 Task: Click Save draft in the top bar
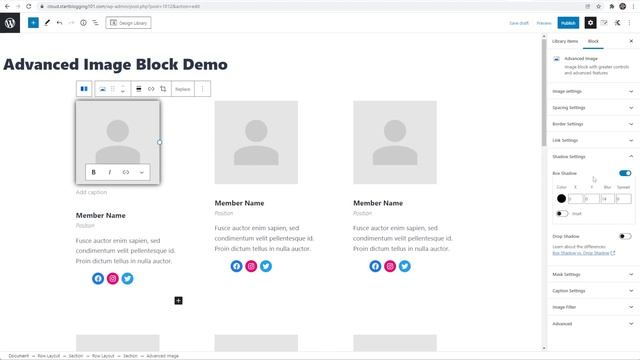tap(519, 23)
